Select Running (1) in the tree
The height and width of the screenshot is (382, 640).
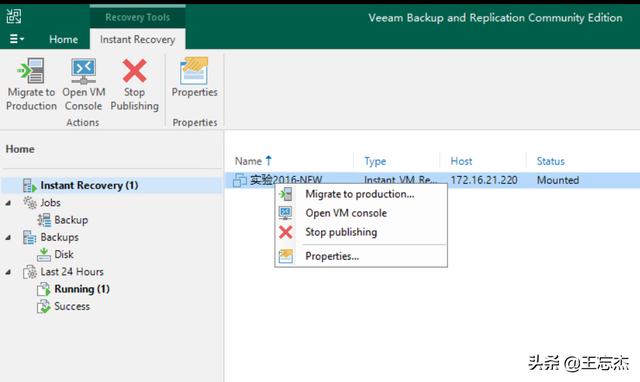pos(82,289)
